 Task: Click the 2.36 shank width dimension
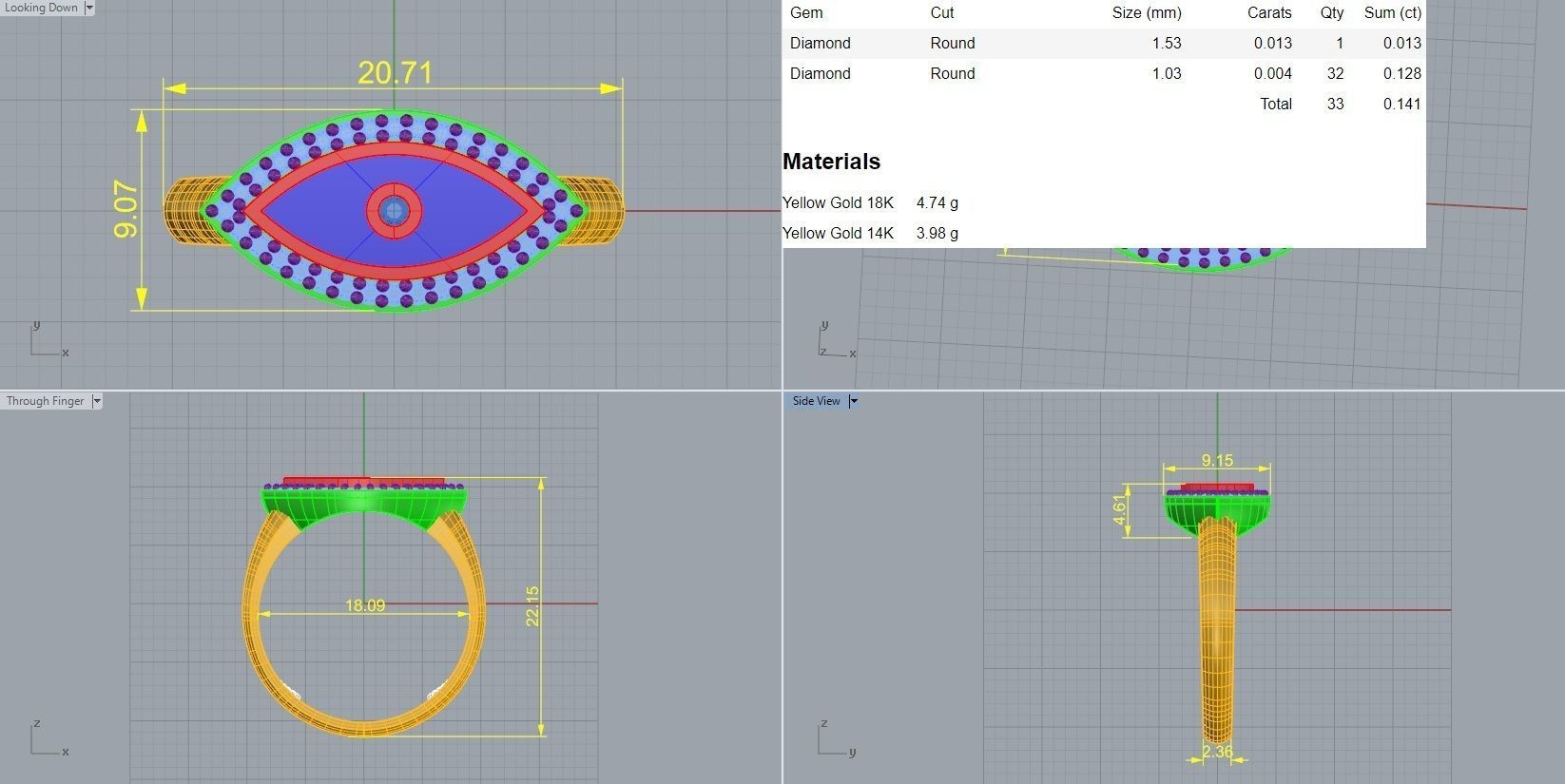click(x=1217, y=752)
